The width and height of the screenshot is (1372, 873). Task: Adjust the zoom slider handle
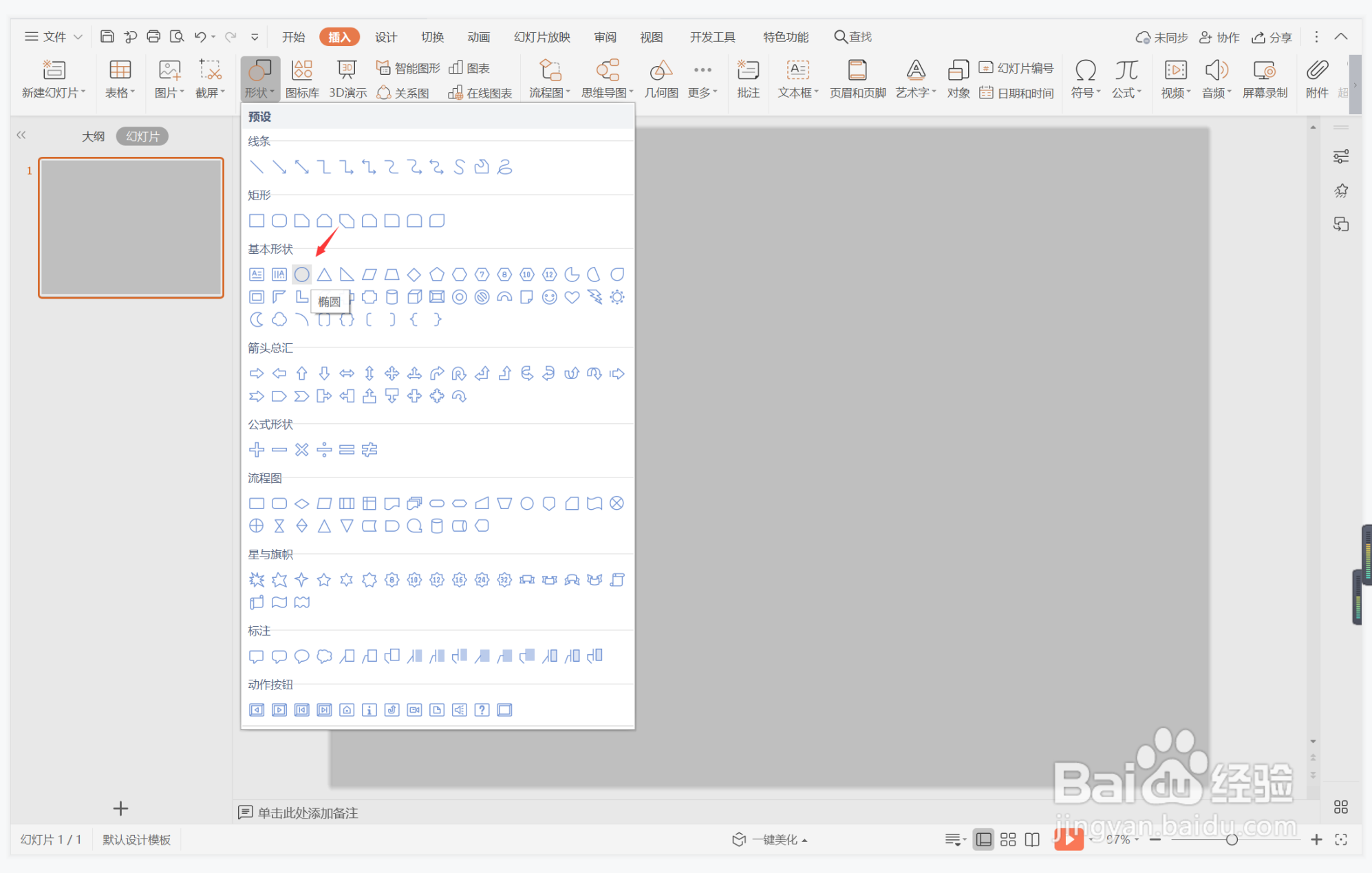coord(1232,839)
